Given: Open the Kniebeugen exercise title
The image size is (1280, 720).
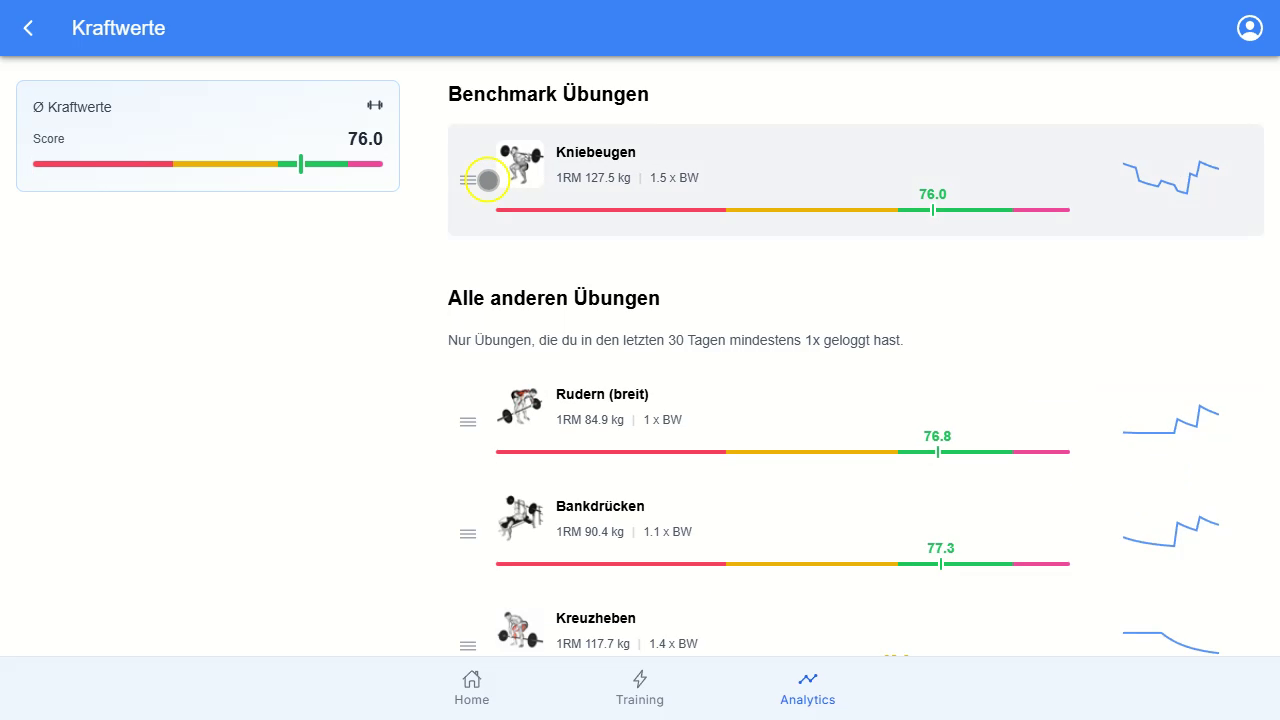Looking at the screenshot, I should coord(596,152).
